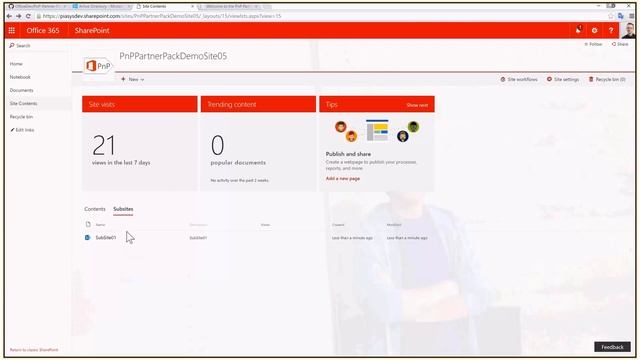Close the Site Contents browser tab

tap(192, 7)
